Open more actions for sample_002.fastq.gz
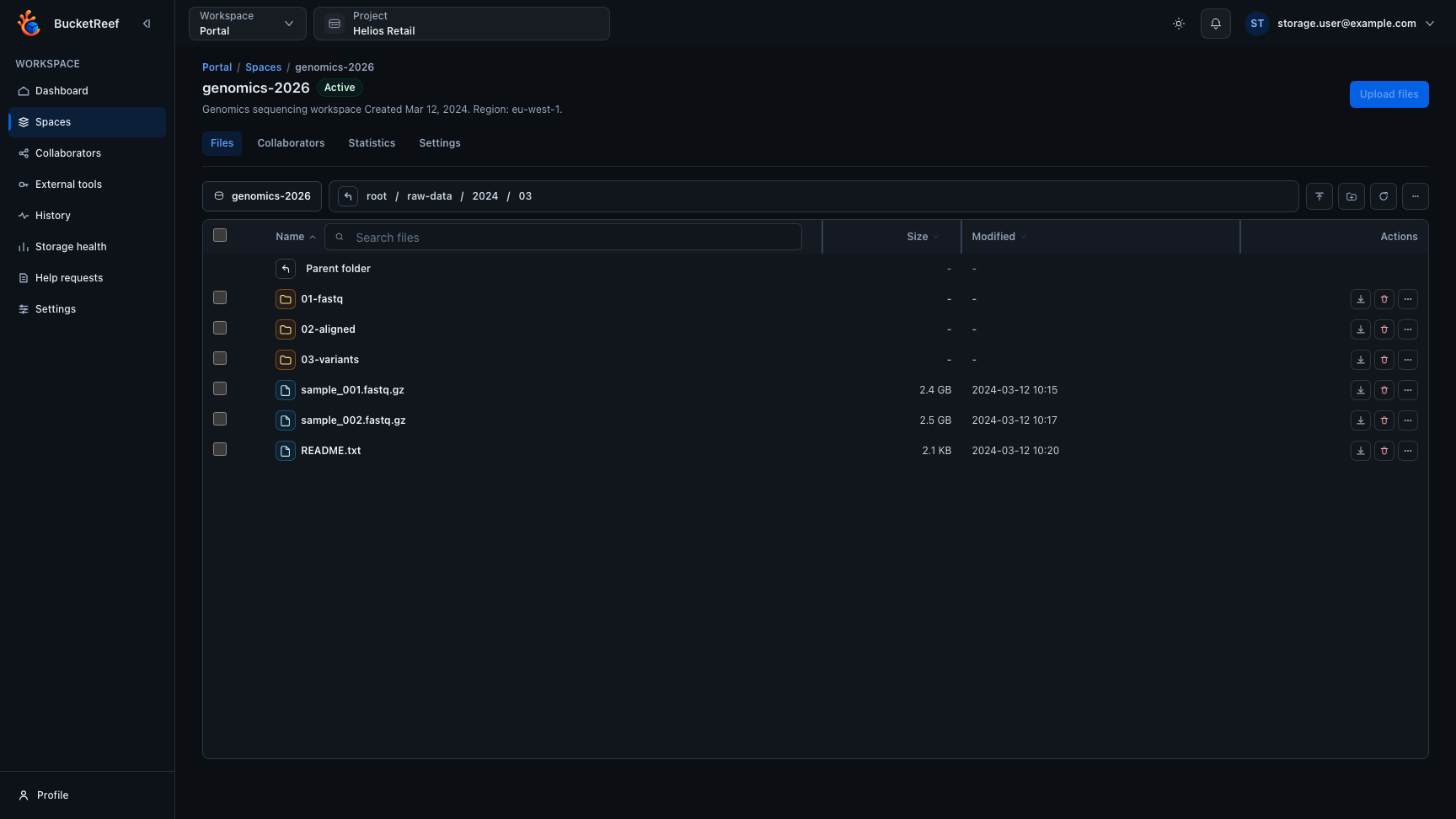Screen dimensions: 1456x819 [1408, 420]
